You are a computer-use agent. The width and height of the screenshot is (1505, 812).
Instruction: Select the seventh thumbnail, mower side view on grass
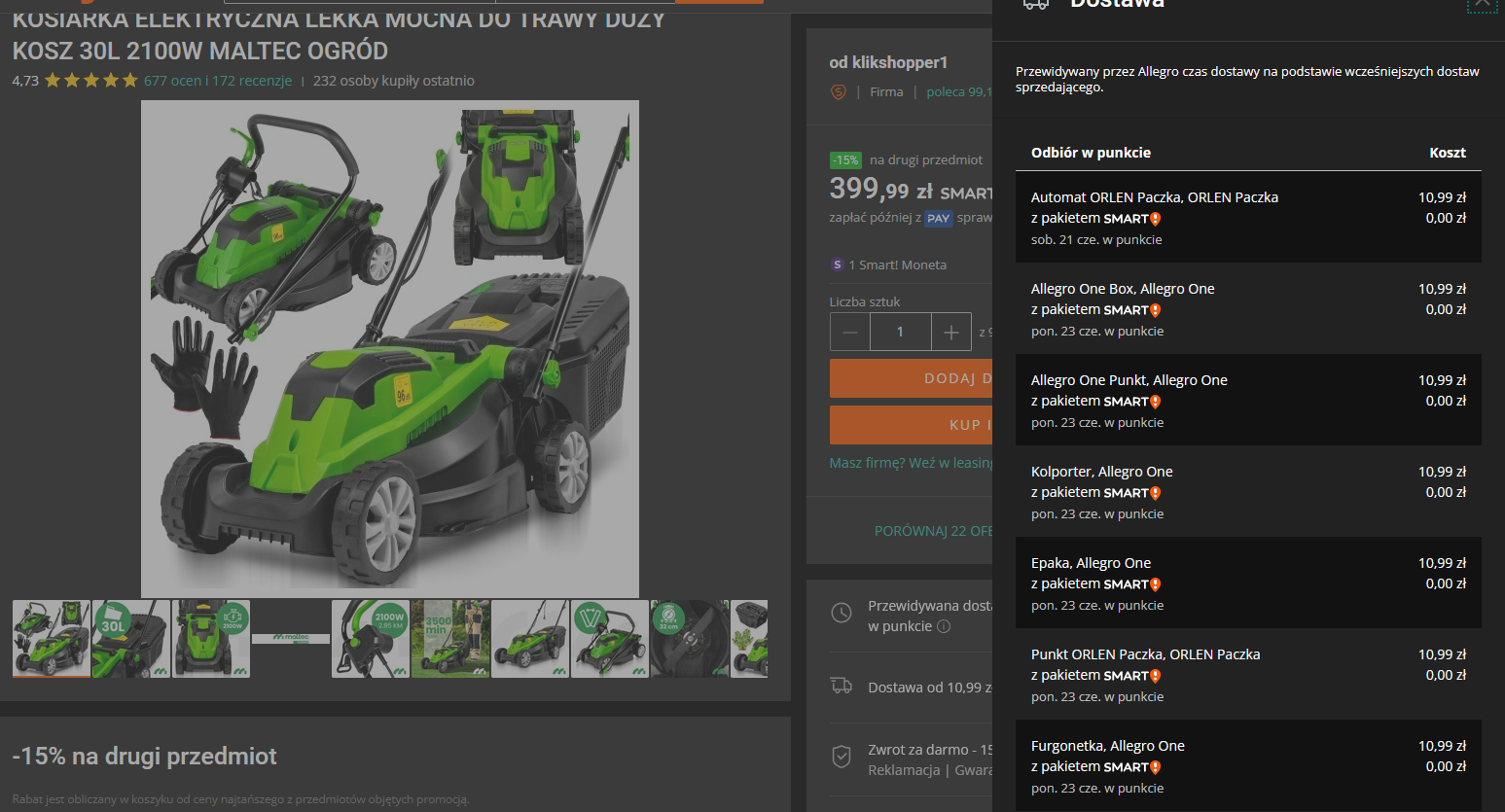[530, 639]
